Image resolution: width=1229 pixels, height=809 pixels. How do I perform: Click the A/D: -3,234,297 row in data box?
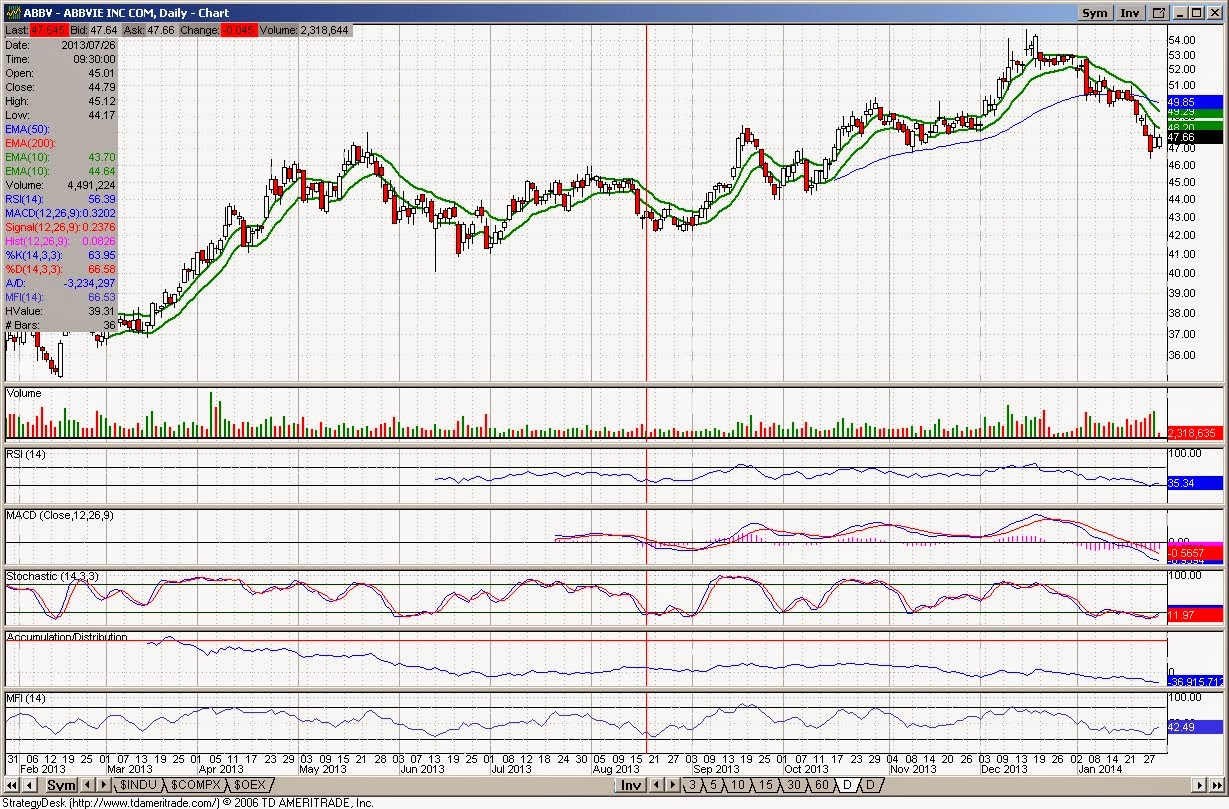[x=61, y=283]
